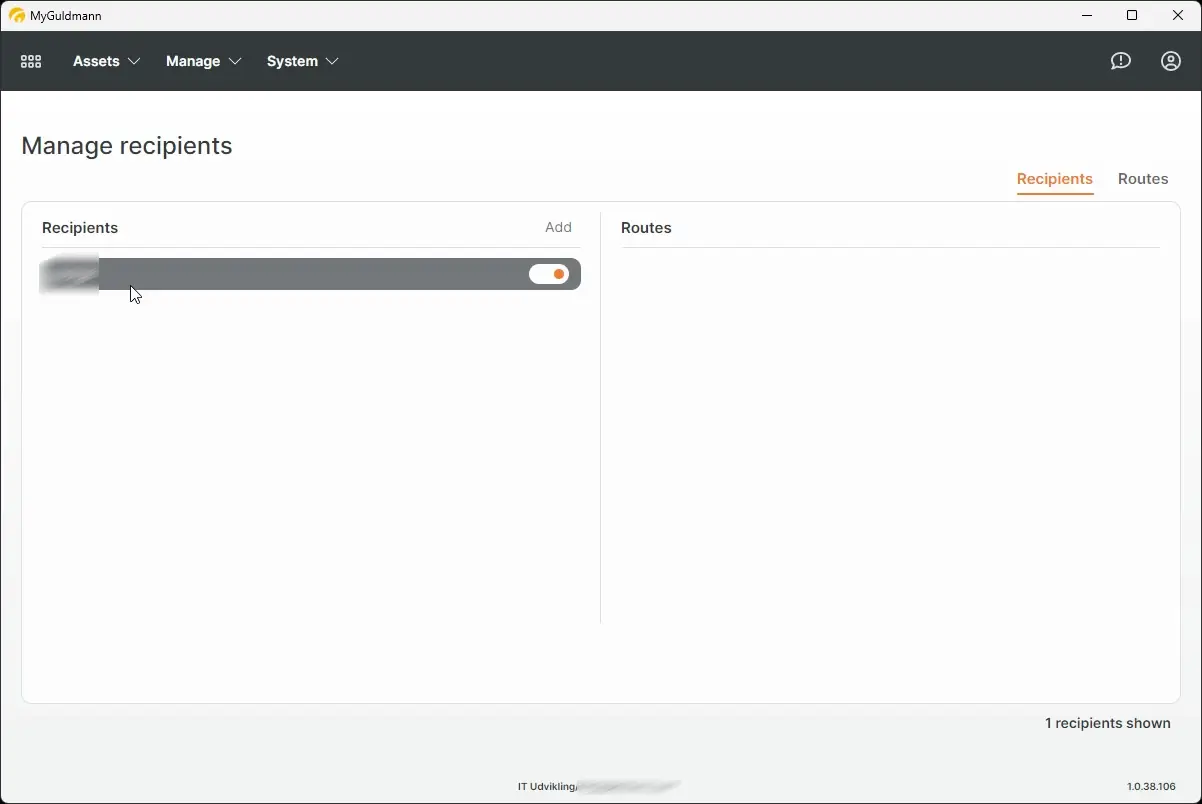
Task: Click the Add link to create a recipient
Action: [558, 227]
